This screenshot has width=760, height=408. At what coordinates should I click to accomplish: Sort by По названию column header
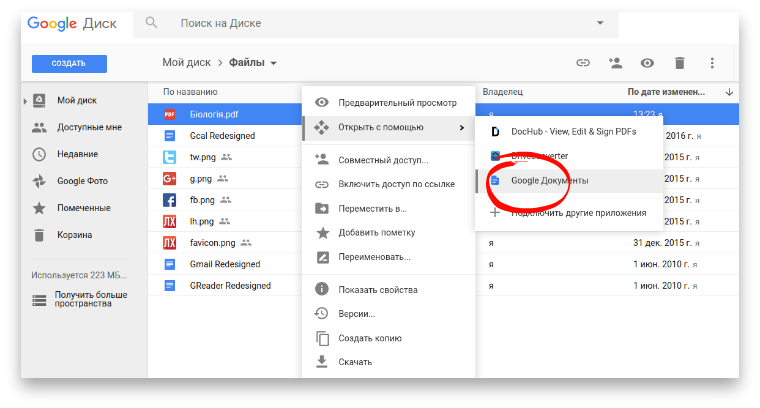190,92
